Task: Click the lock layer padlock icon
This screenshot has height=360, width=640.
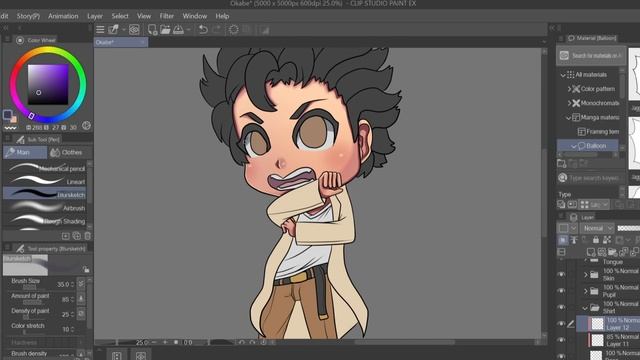Action: 596,240
